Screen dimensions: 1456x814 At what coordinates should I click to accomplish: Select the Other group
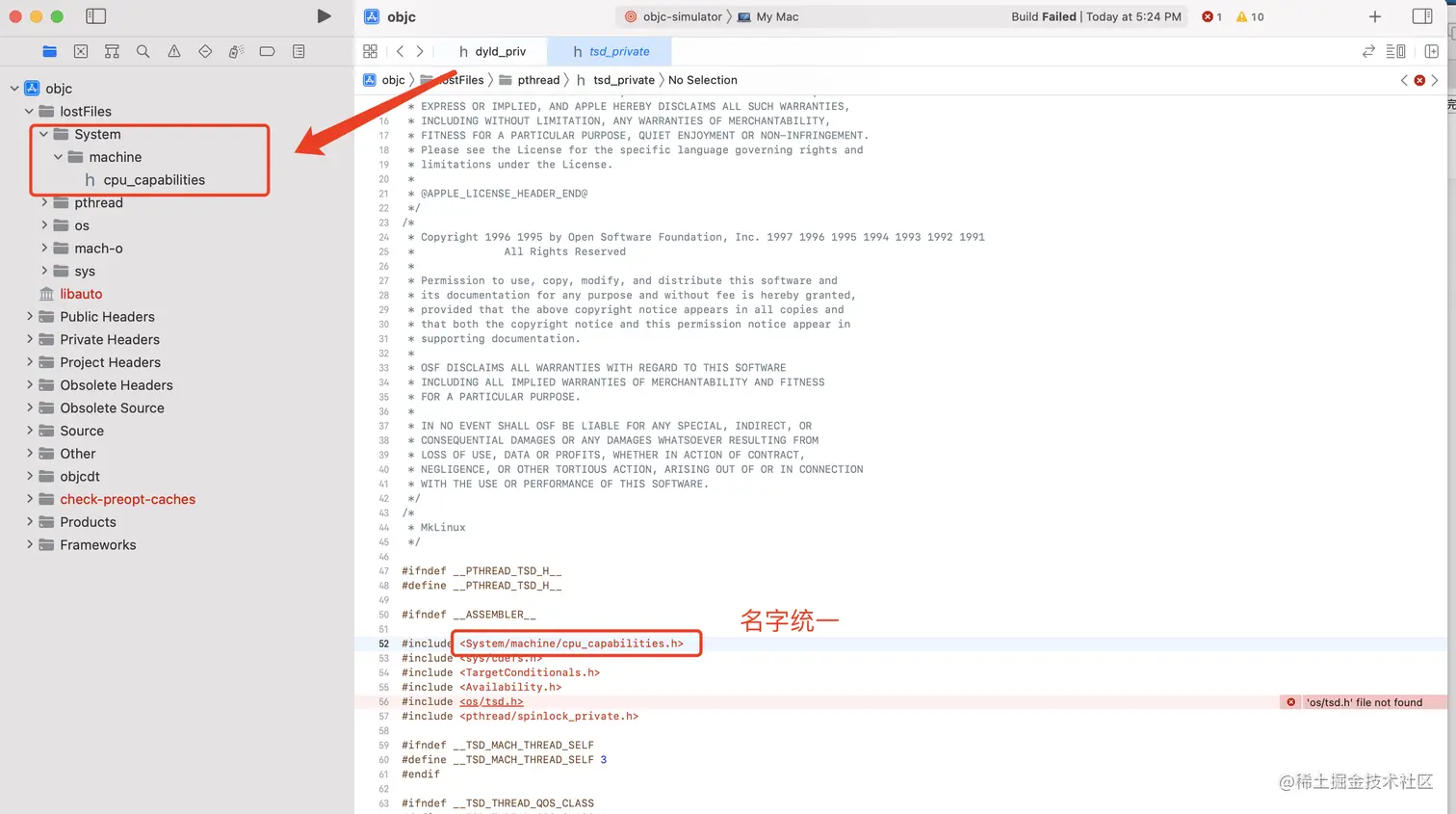(66, 454)
